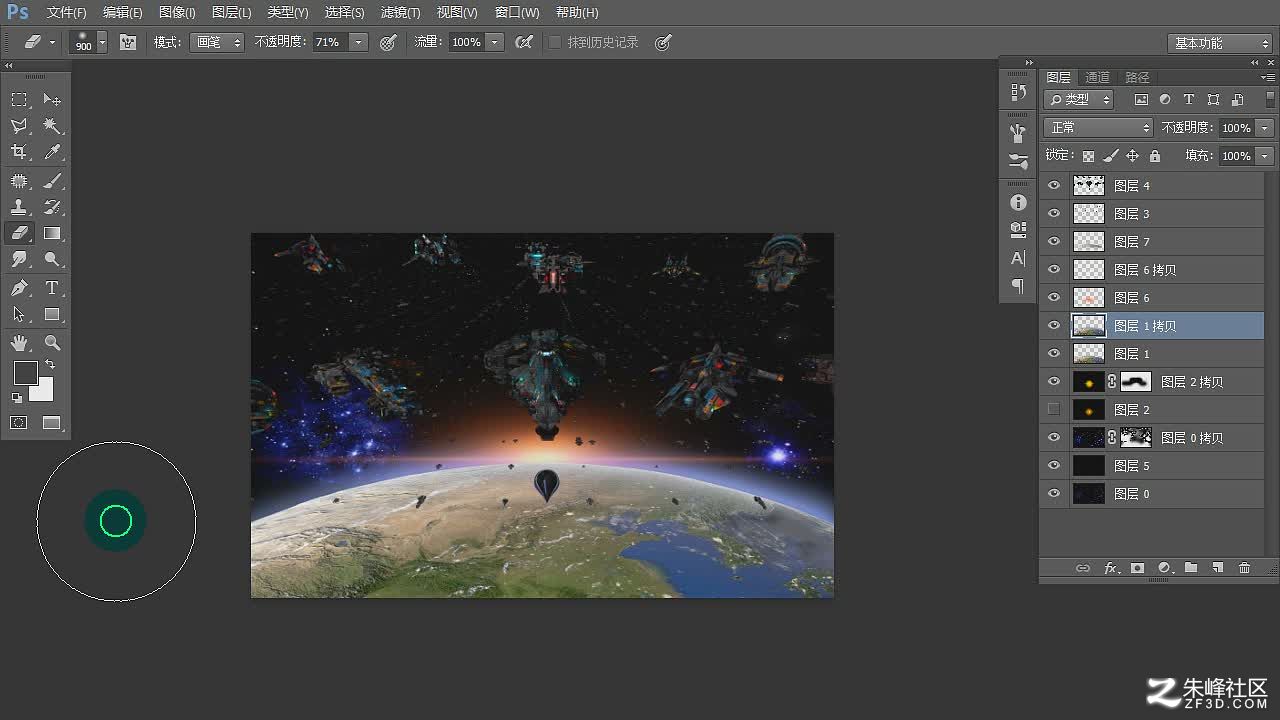This screenshot has height=720, width=1280.
Task: Open the layer blend mode dropdown 正常
Action: tap(1098, 128)
